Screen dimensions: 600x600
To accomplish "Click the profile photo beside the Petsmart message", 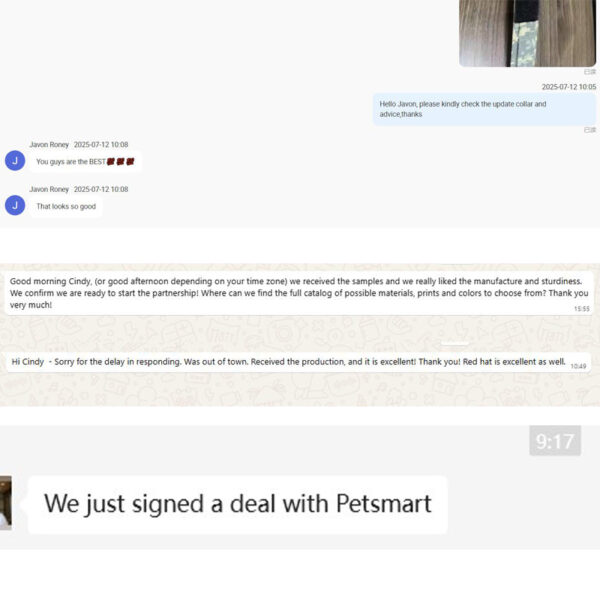I will click(5, 503).
